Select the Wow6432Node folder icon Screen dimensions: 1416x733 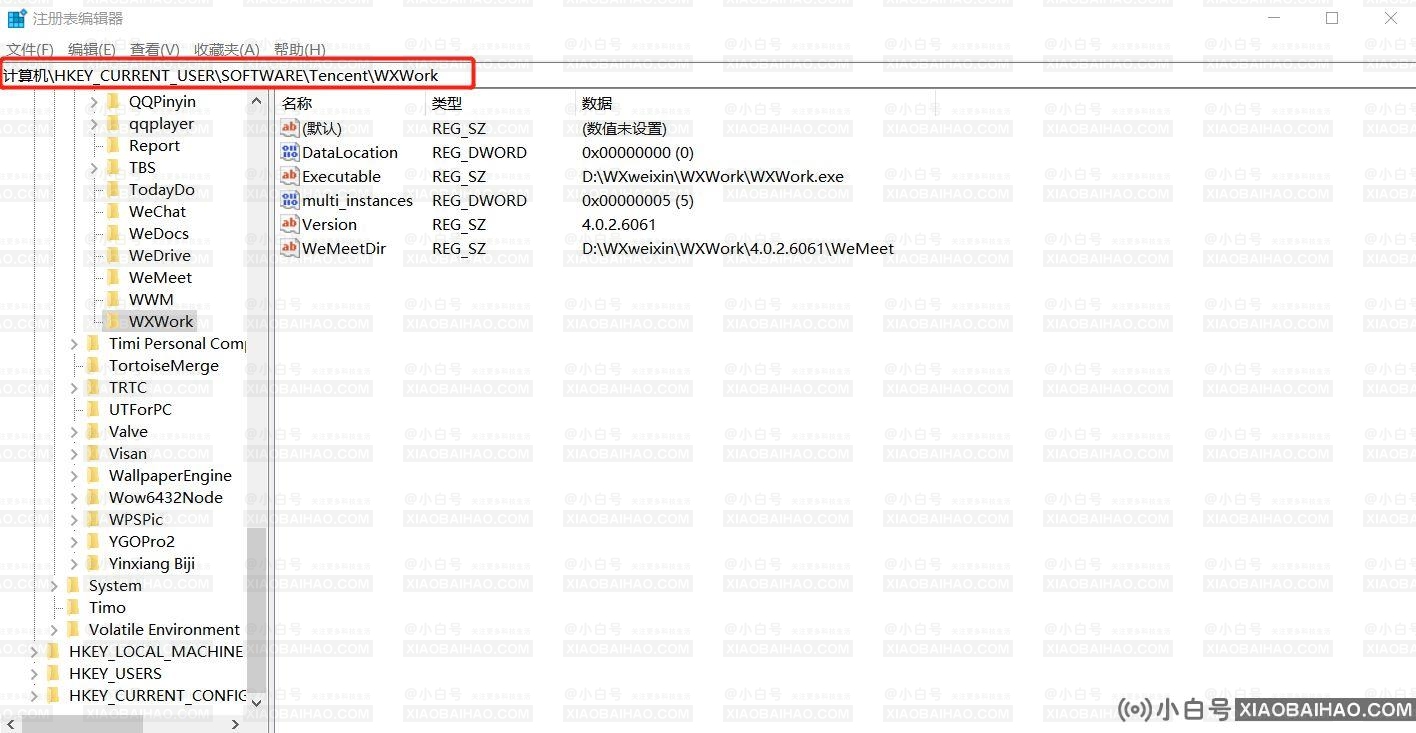[93, 497]
